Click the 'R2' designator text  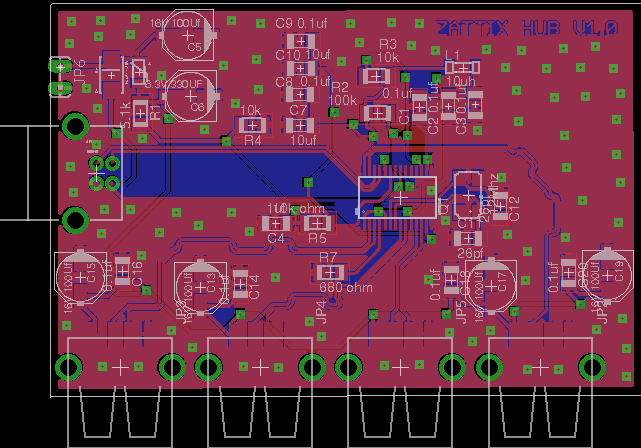pos(340,87)
